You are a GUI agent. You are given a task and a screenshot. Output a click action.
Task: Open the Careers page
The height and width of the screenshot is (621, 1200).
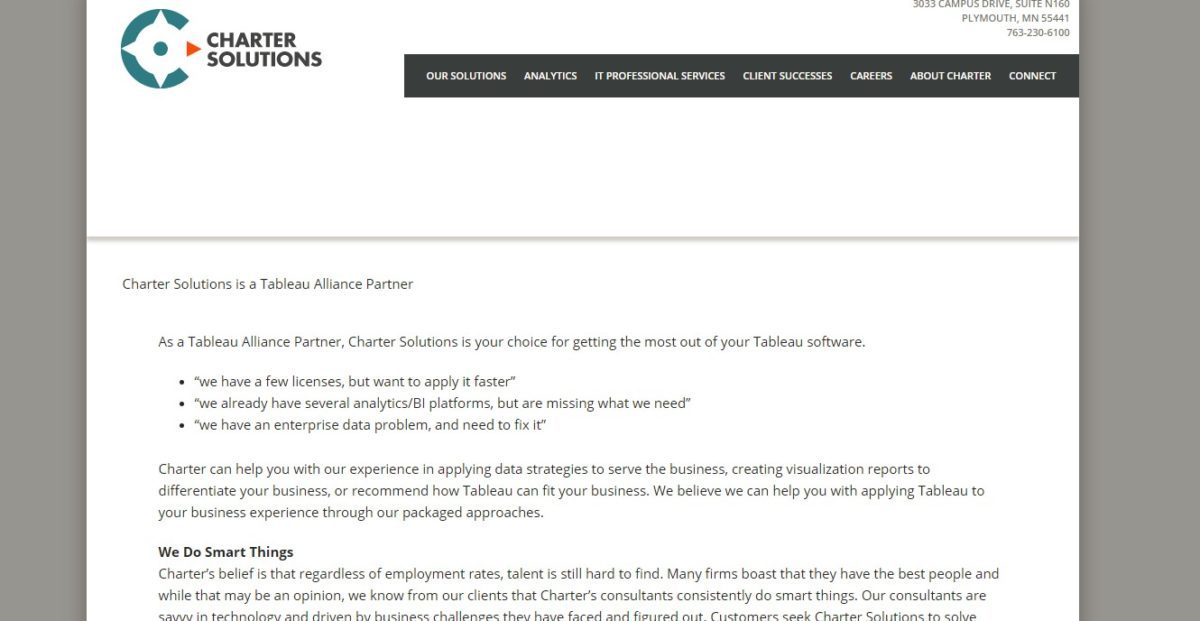[x=871, y=76]
